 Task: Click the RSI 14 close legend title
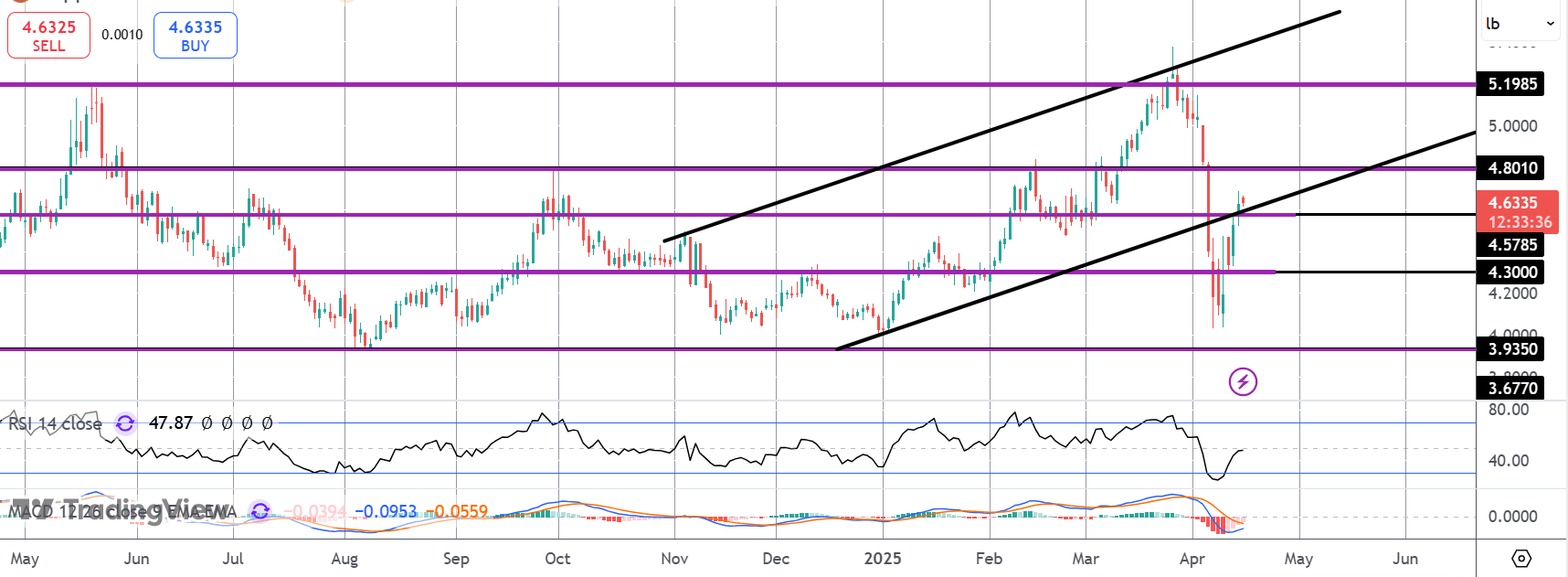[x=56, y=423]
